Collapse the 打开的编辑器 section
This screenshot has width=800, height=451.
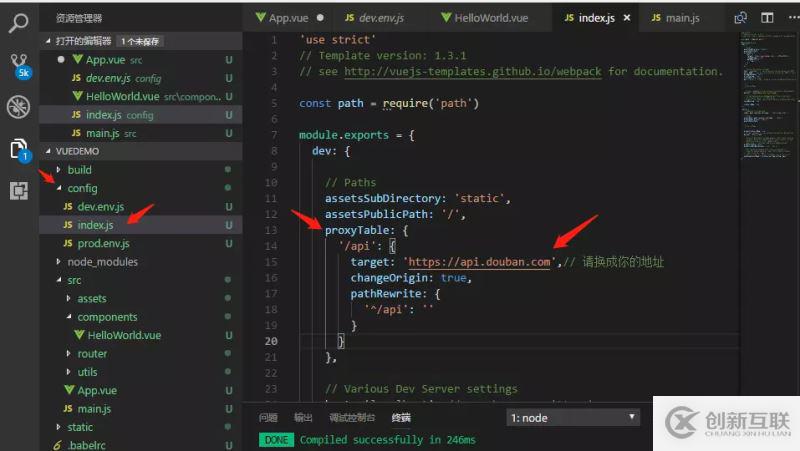coord(140,41)
